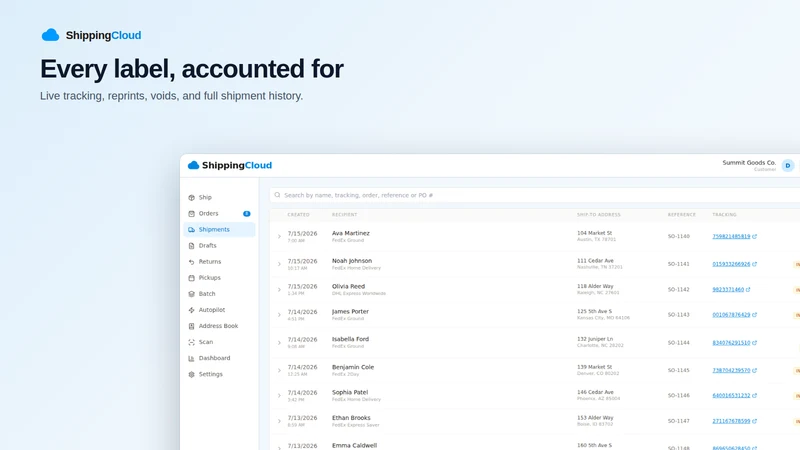Click the Reference column header

pos(682,215)
